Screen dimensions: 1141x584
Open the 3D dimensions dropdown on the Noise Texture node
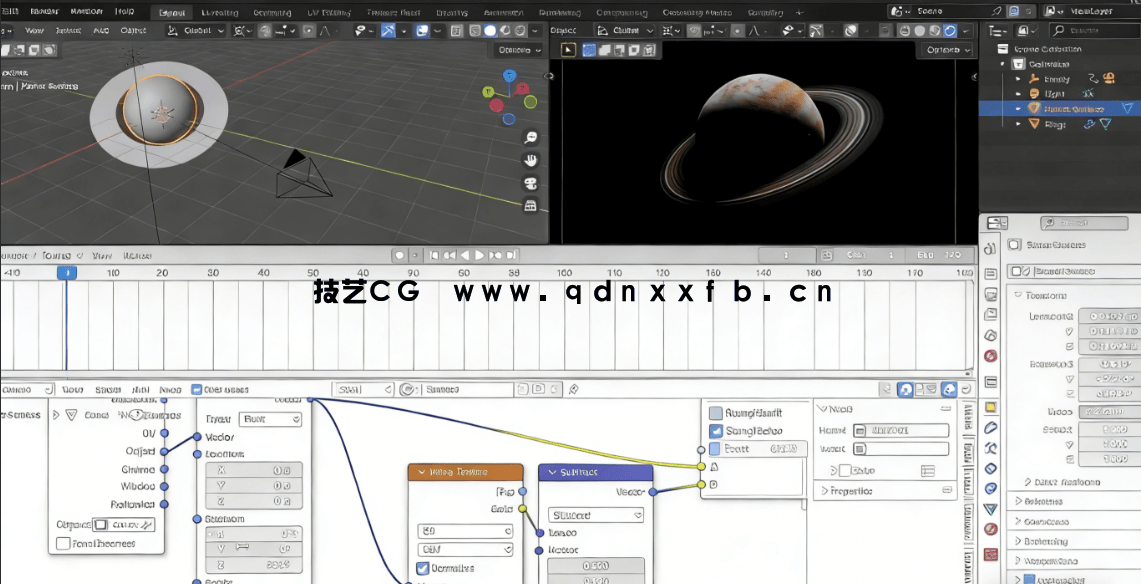coord(465,531)
